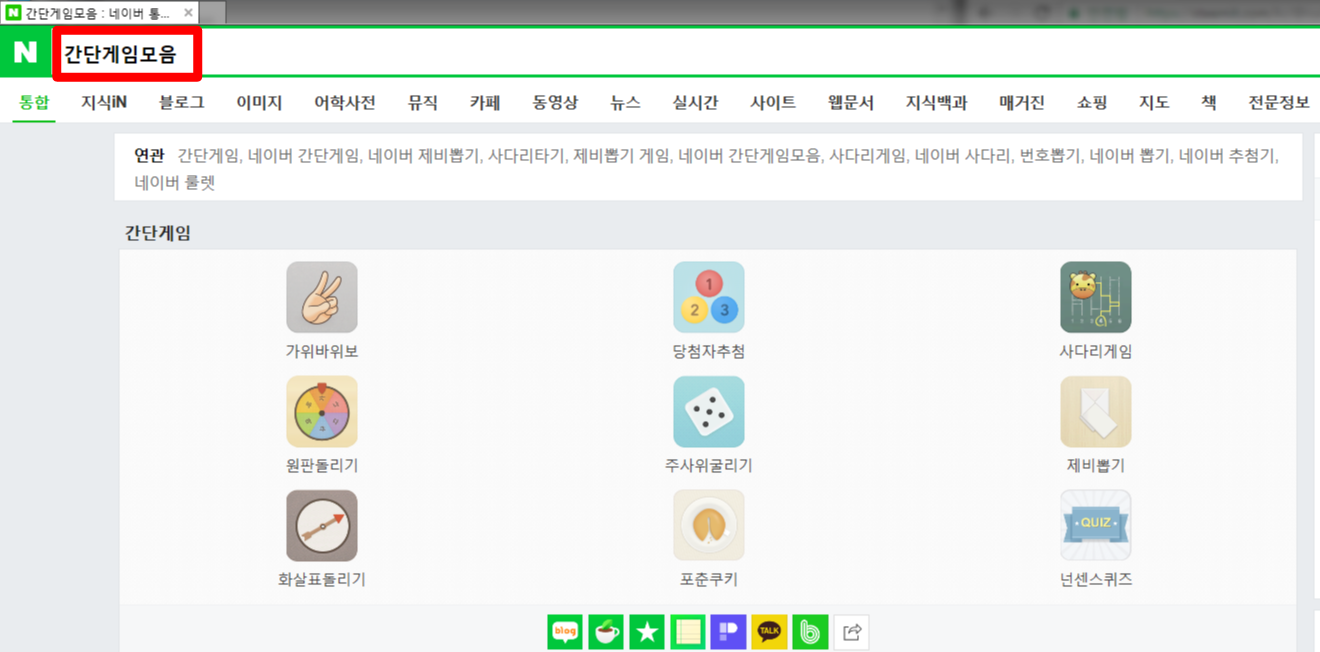1320x652 pixels.
Task: Open the 화살표돌리기 arrow spinner icon
Action: pos(322,525)
